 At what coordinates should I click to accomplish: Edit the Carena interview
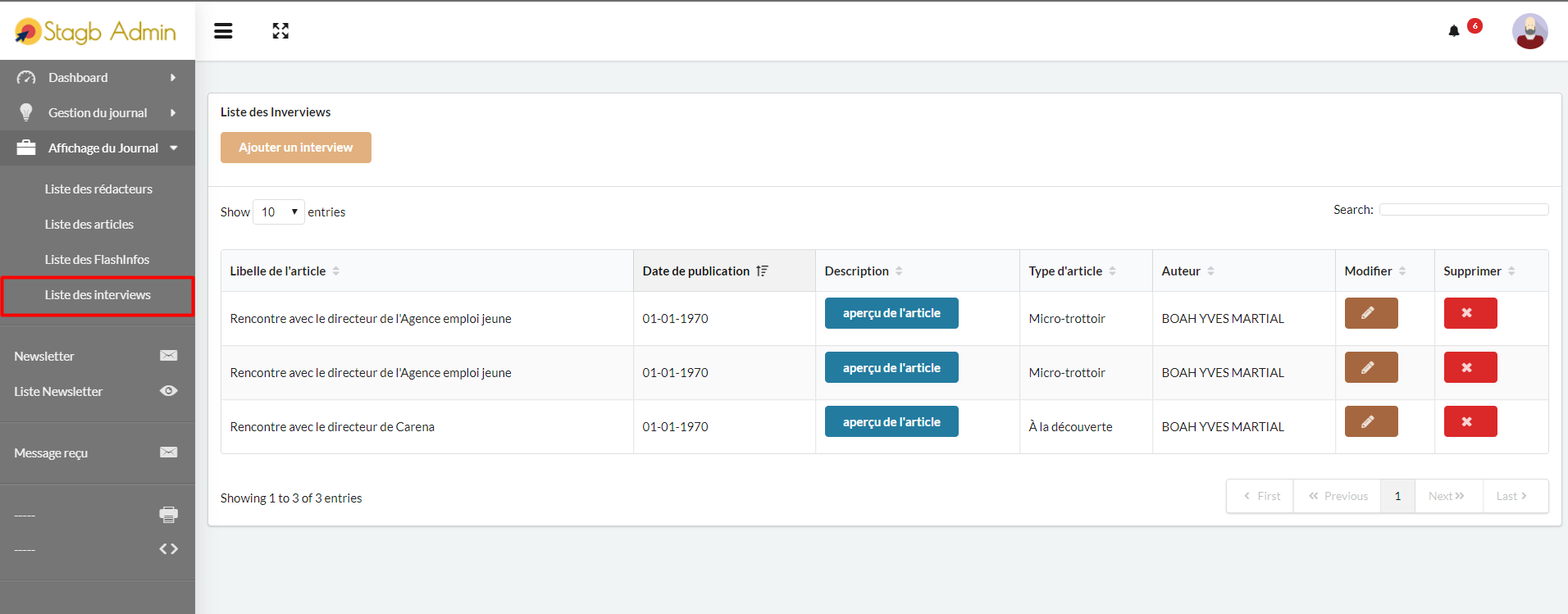(x=1371, y=421)
